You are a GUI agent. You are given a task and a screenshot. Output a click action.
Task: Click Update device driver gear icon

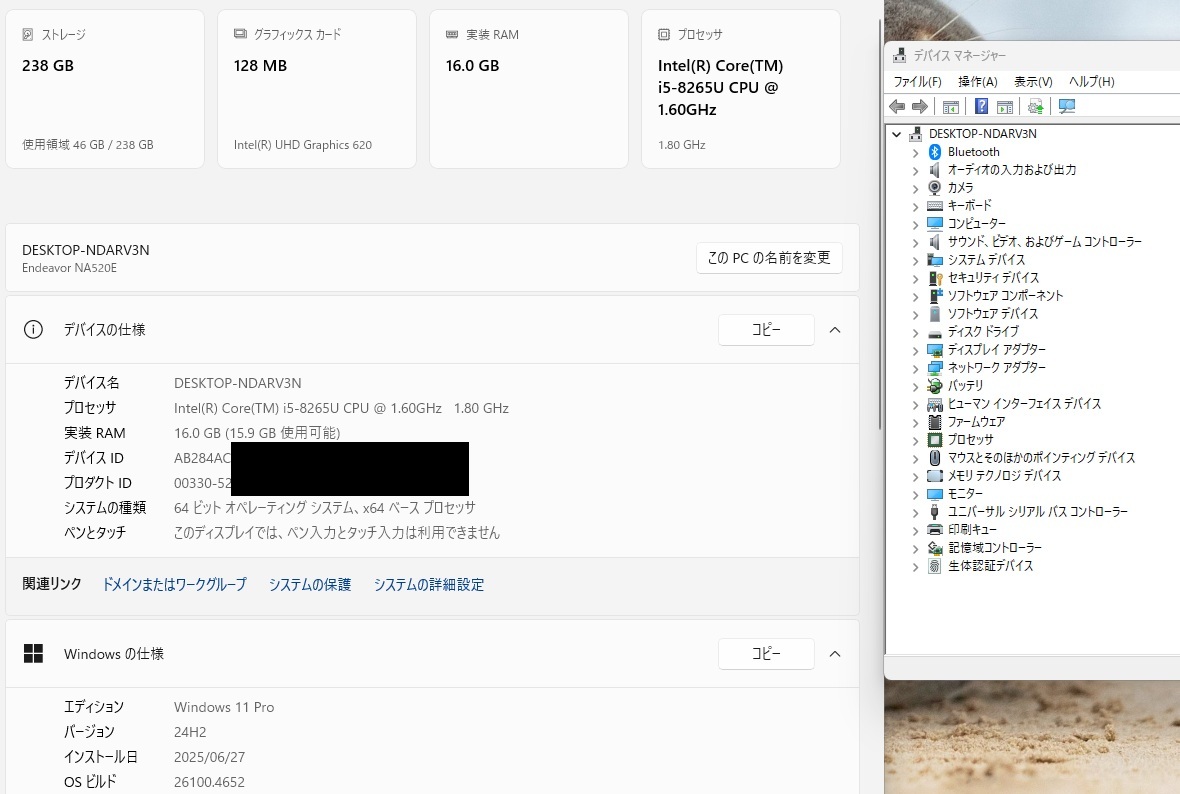[1036, 107]
